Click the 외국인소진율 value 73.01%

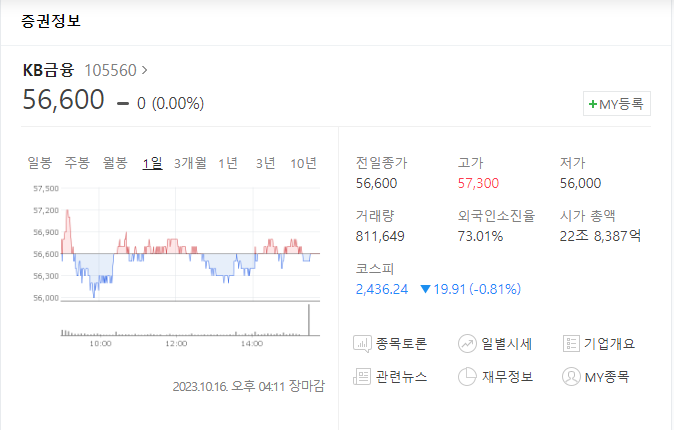480,236
